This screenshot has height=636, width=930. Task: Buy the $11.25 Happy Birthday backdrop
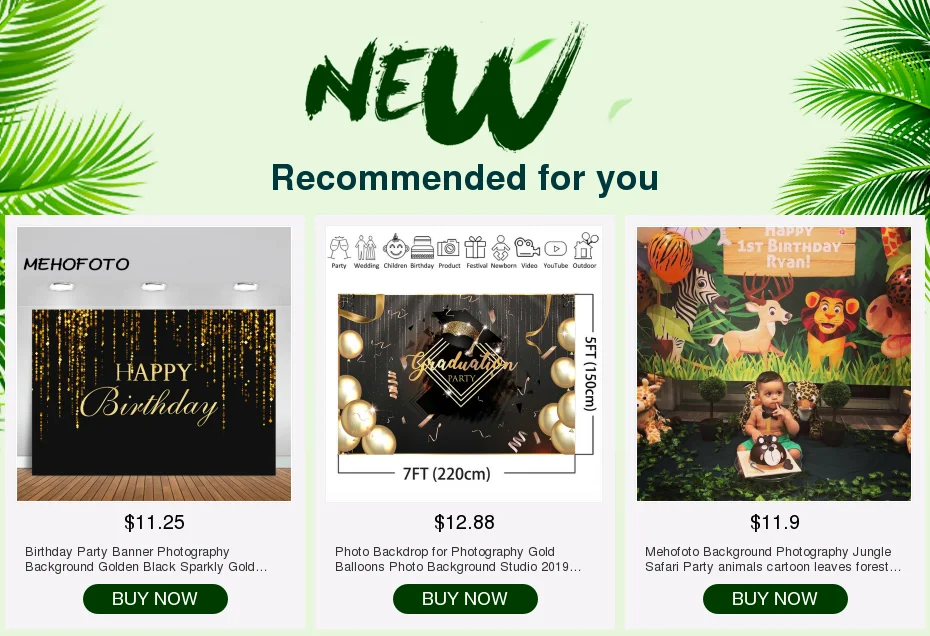(x=155, y=599)
